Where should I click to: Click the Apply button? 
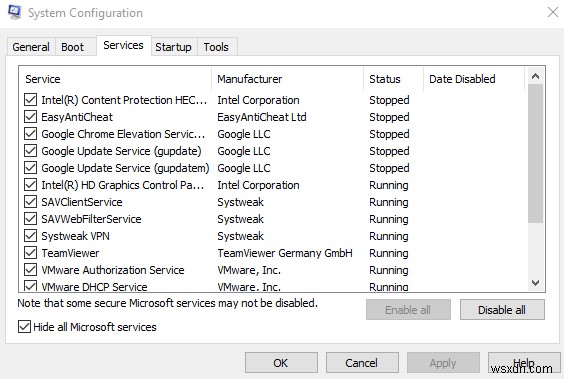pos(443,363)
